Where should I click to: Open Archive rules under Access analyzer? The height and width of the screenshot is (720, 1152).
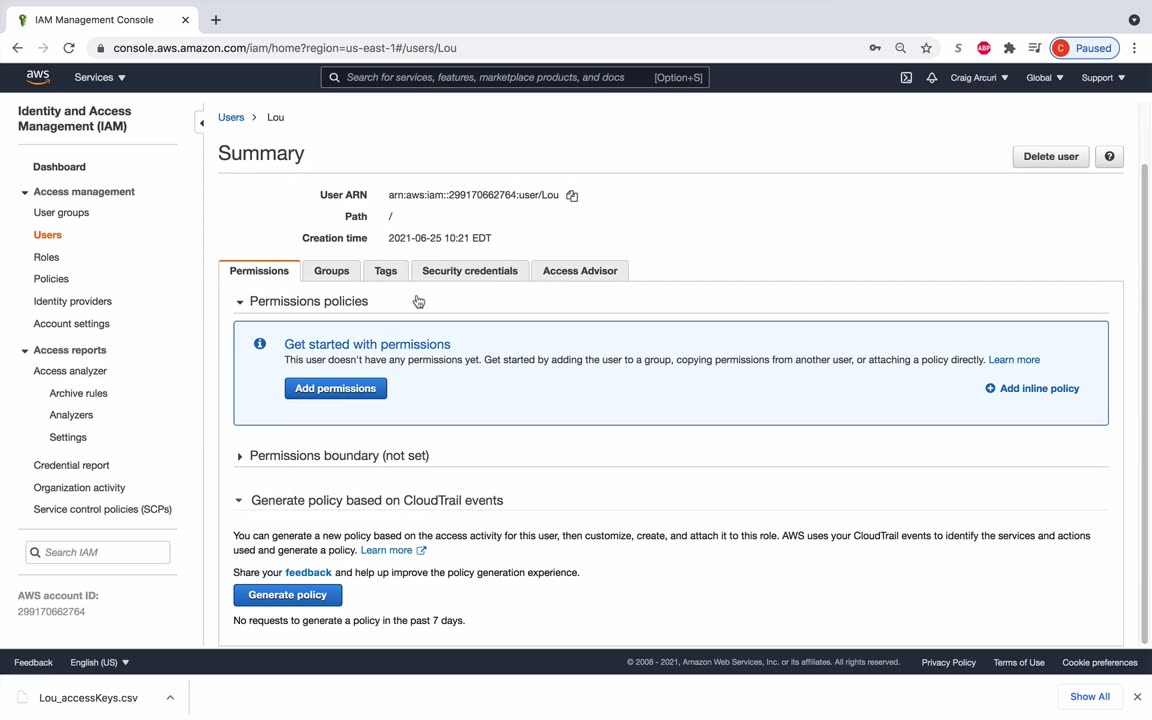[78, 393]
